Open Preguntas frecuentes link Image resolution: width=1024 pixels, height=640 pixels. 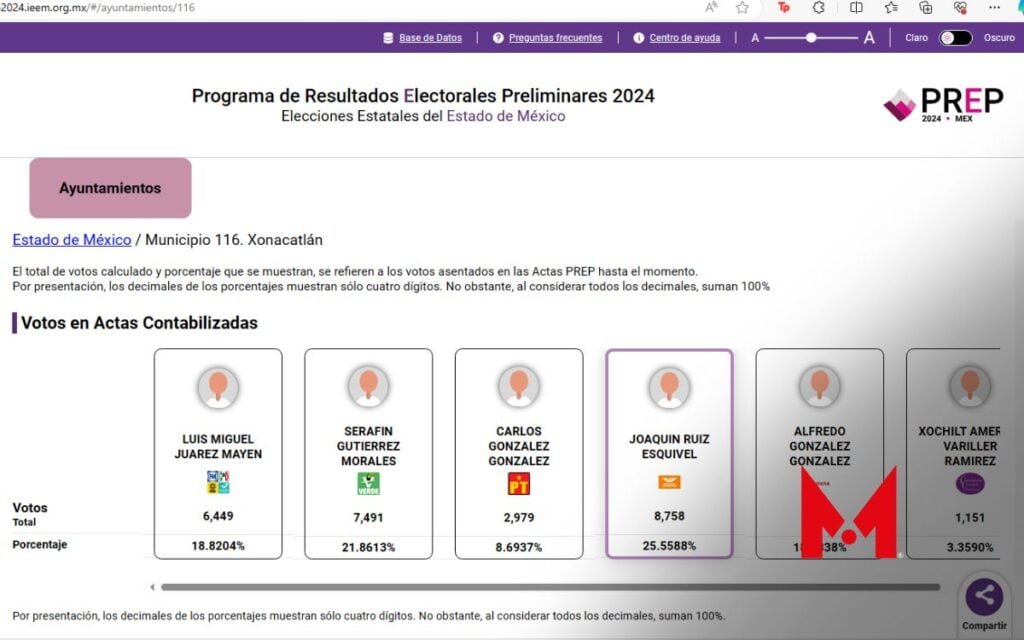(x=555, y=38)
